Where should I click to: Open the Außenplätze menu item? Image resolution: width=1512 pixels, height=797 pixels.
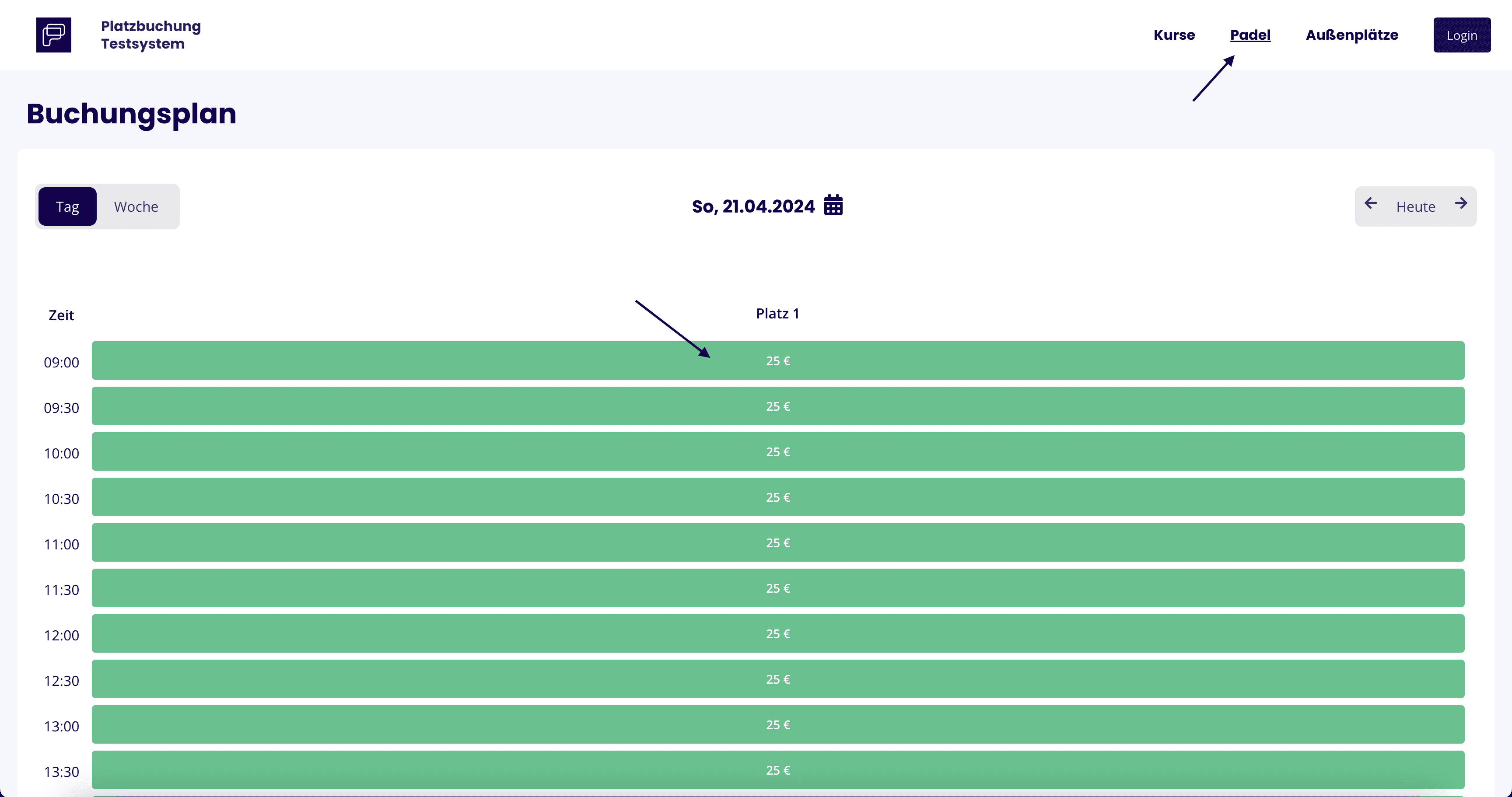1352,35
